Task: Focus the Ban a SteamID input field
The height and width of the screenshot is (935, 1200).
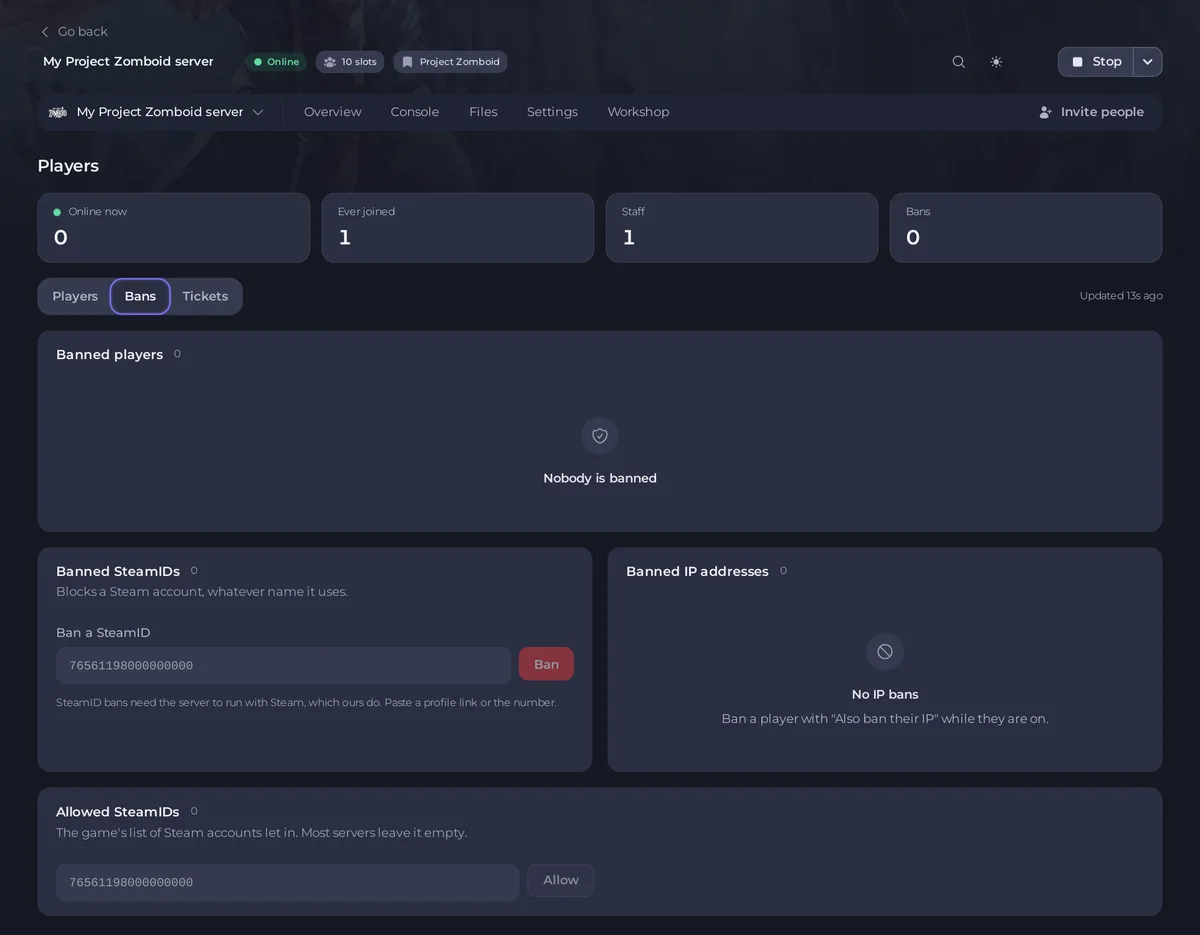Action: [283, 665]
